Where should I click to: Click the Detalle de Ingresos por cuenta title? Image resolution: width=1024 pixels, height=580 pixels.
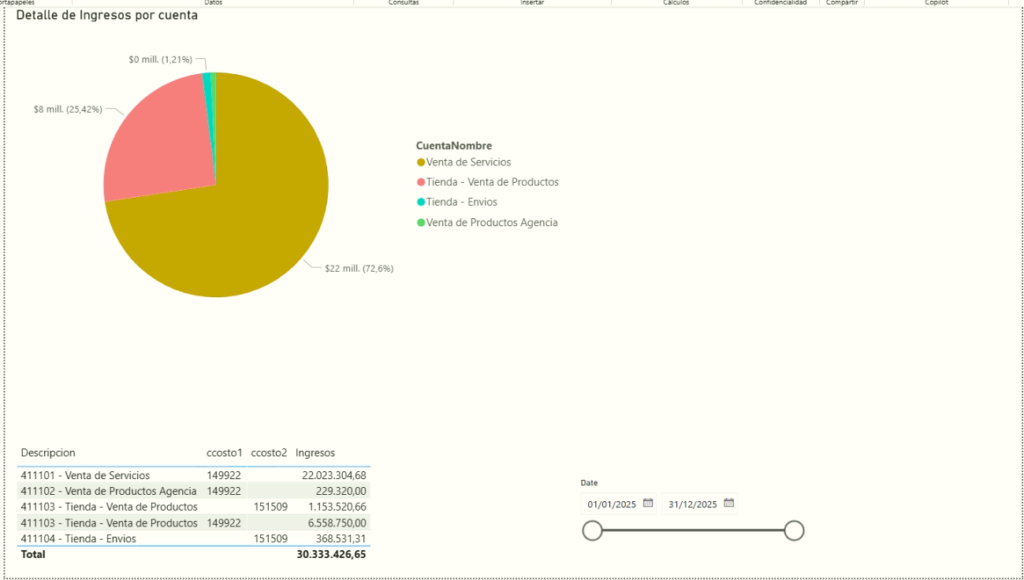(x=106, y=16)
